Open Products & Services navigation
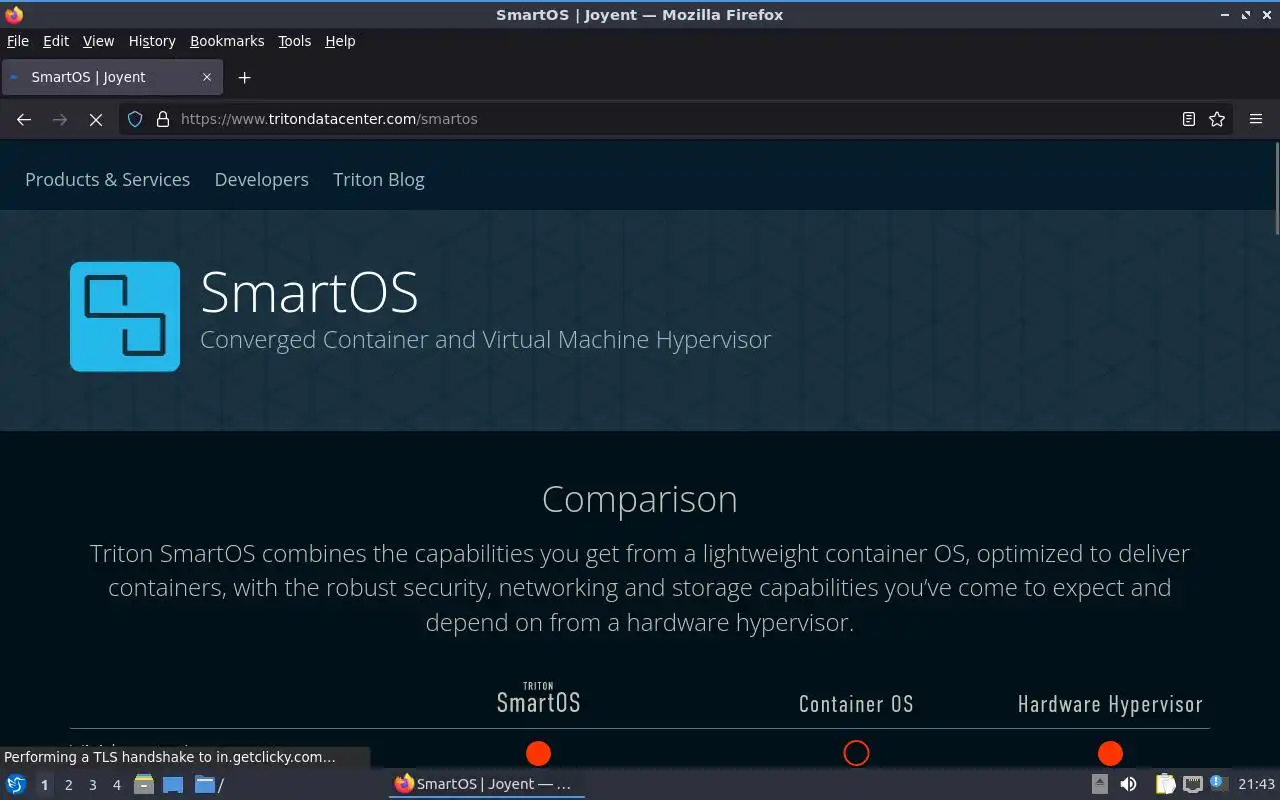 click(x=107, y=180)
